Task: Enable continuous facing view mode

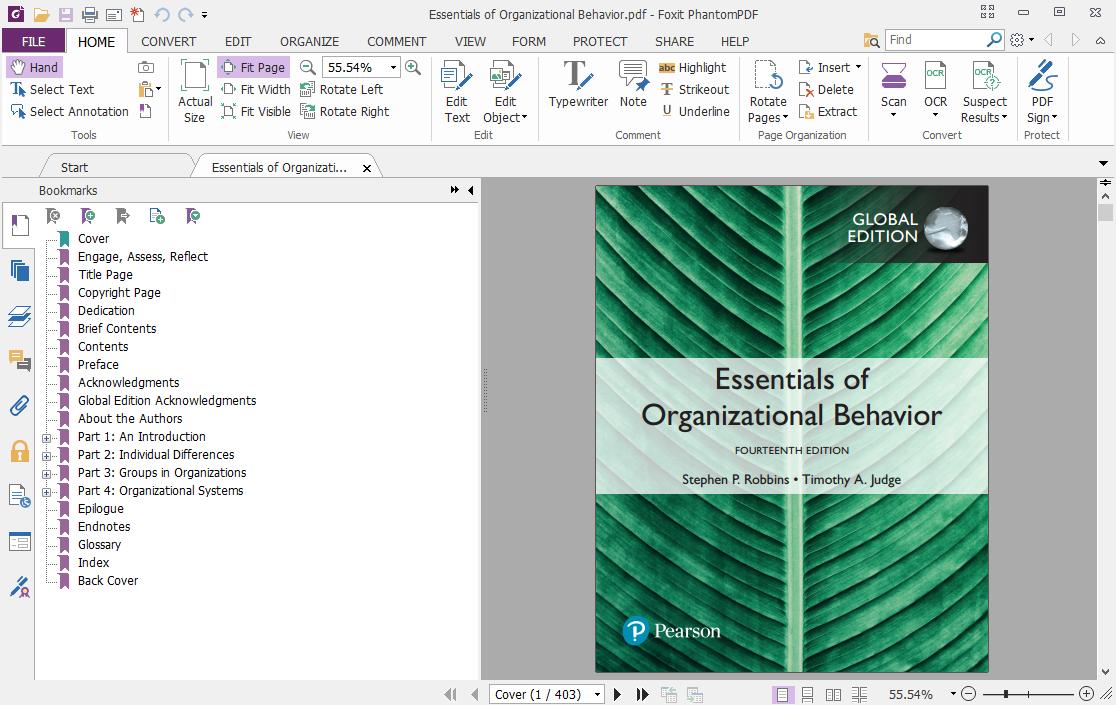Action: [859, 694]
